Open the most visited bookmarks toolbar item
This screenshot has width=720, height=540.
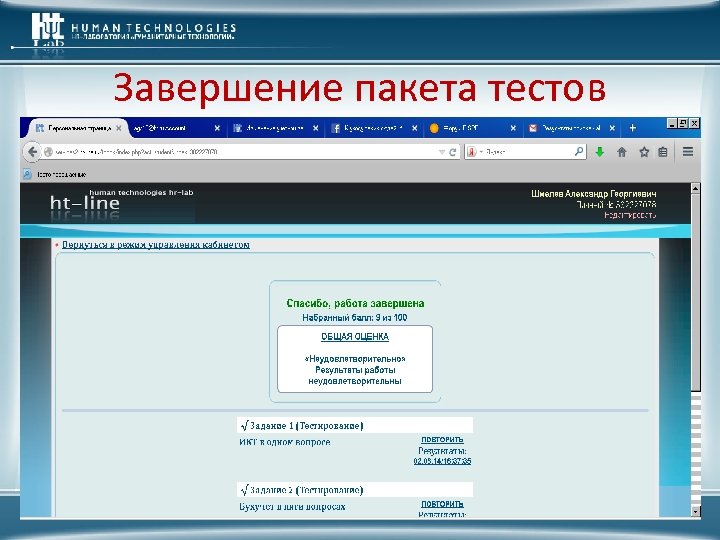point(55,174)
